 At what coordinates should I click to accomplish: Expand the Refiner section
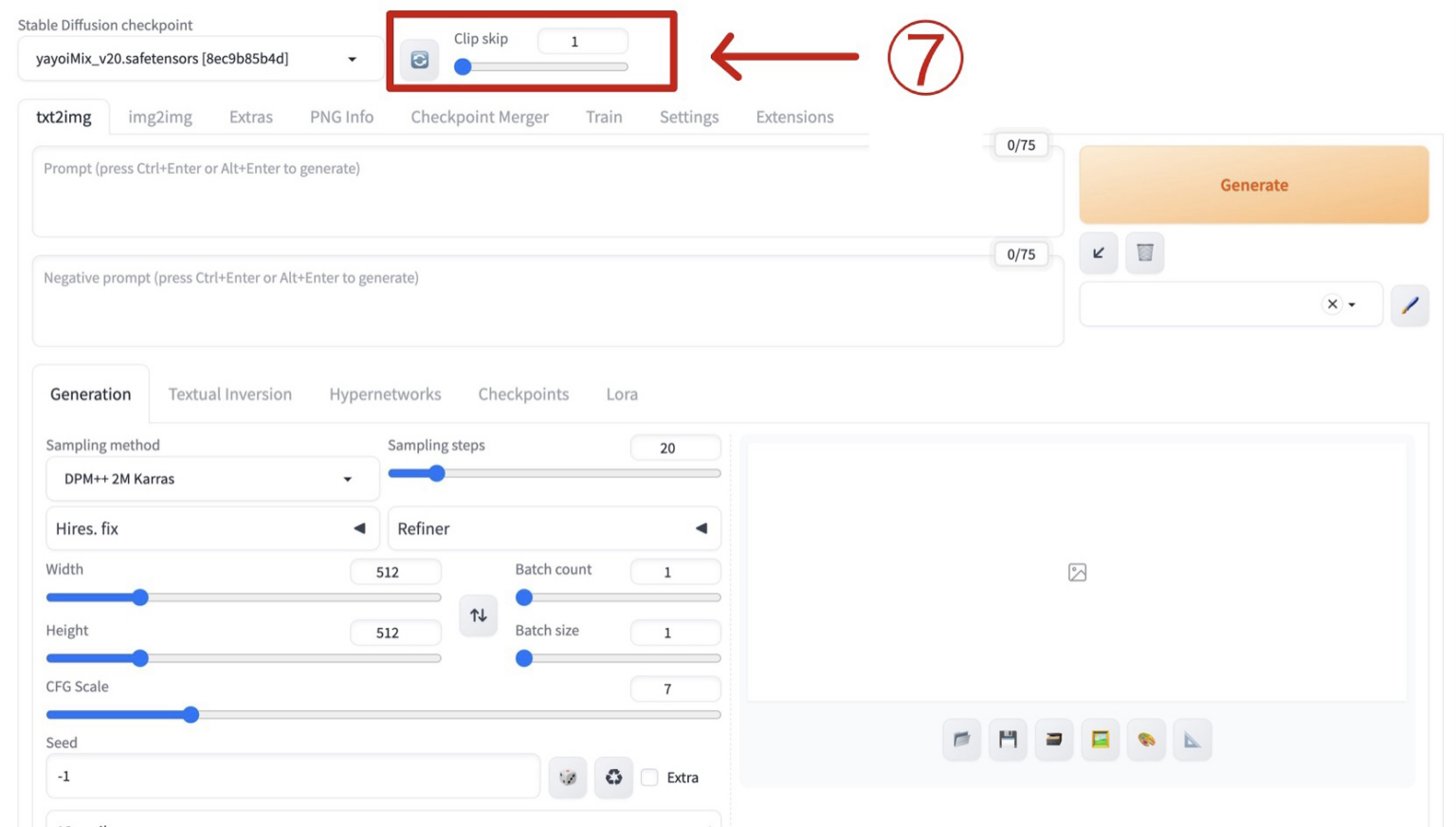554,529
